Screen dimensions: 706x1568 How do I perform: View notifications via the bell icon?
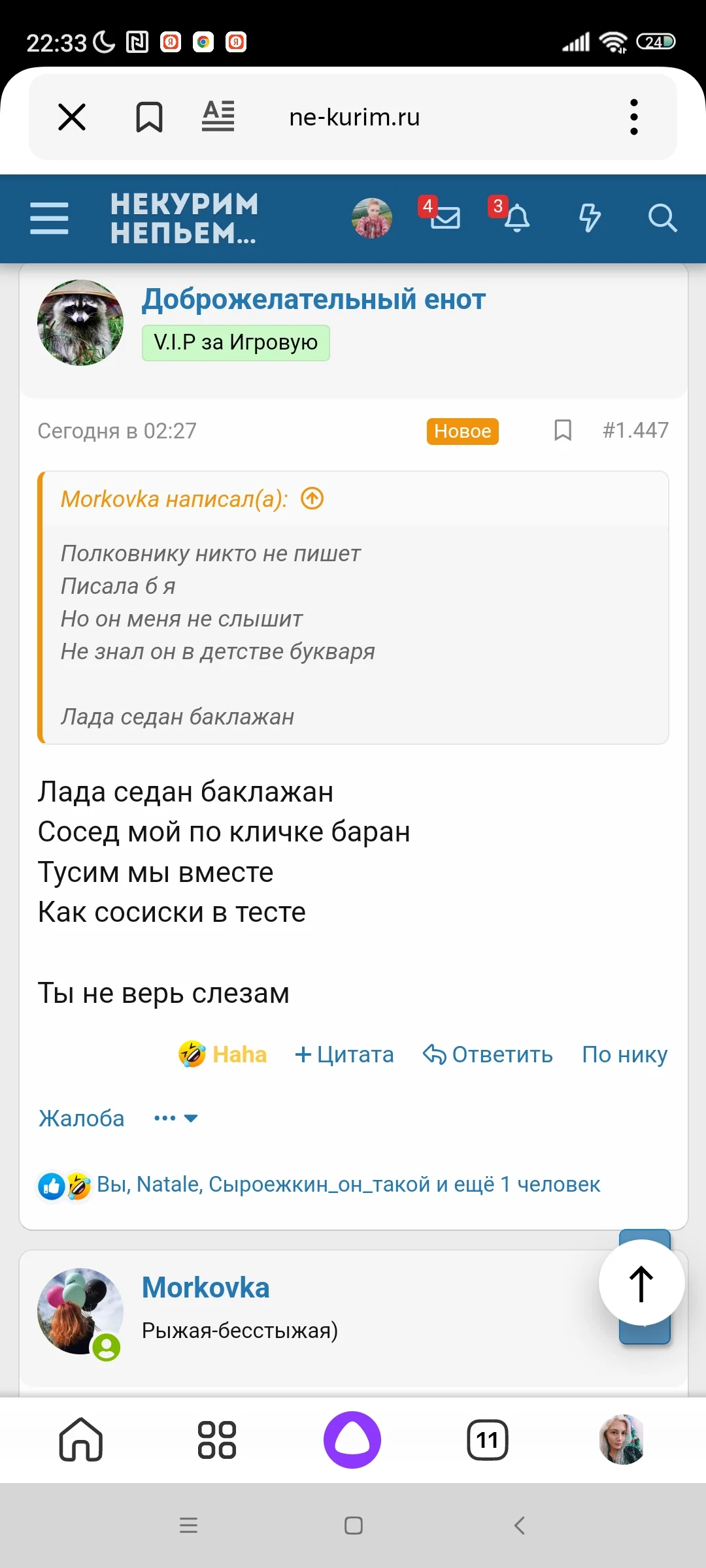518,219
